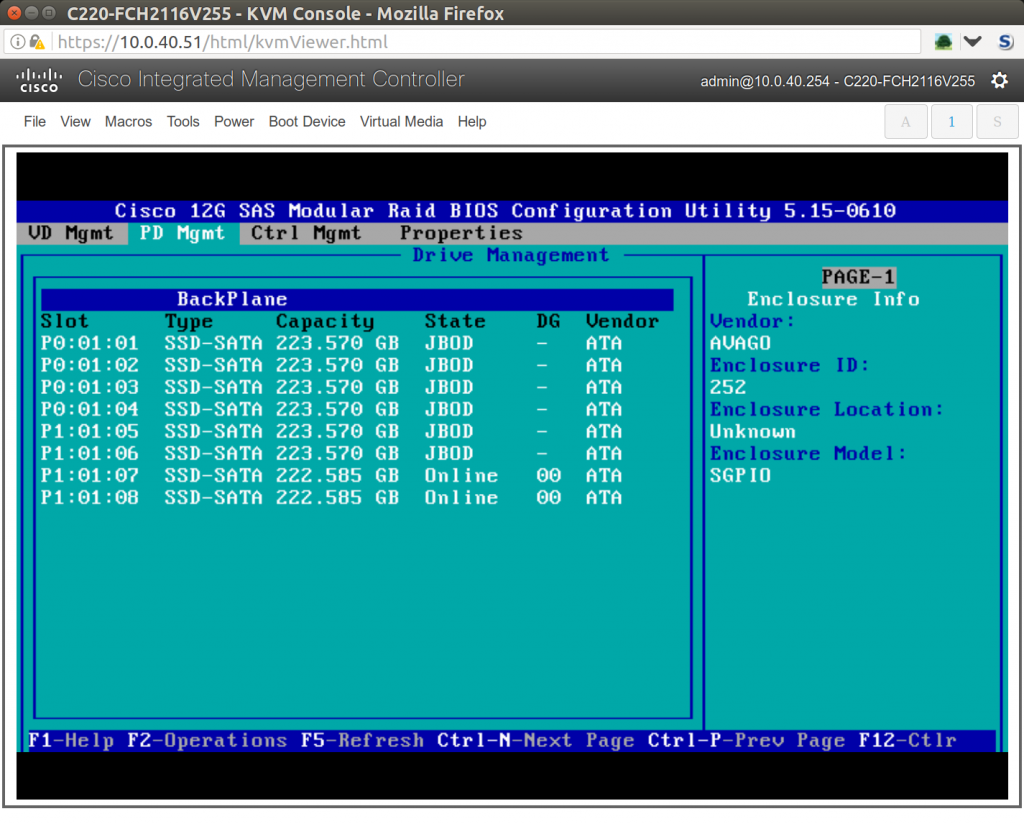Click the SGPIO enclosure model value
This screenshot has width=1024, height=824.
click(x=740, y=475)
